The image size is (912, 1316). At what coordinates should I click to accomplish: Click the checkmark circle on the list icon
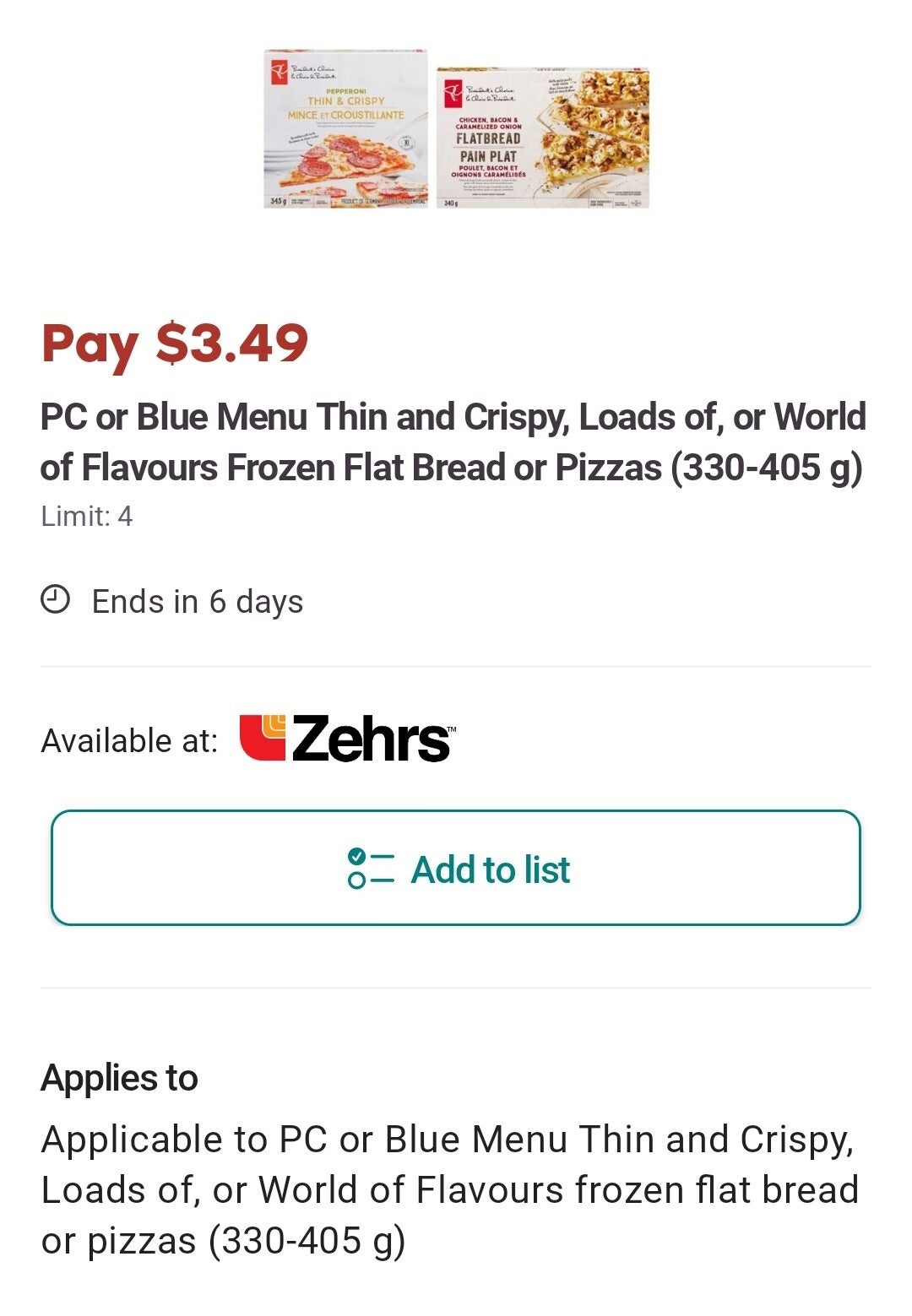(358, 857)
